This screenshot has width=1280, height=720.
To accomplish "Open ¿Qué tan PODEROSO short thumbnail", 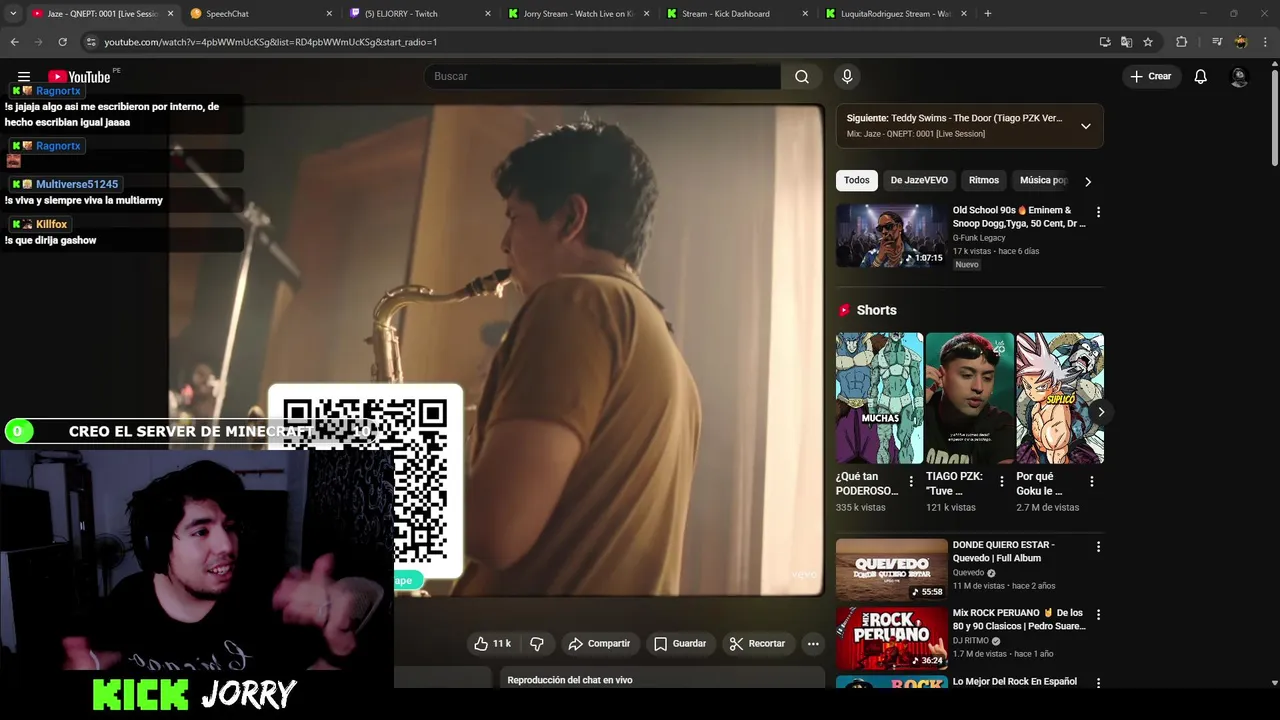I will tap(879, 398).
